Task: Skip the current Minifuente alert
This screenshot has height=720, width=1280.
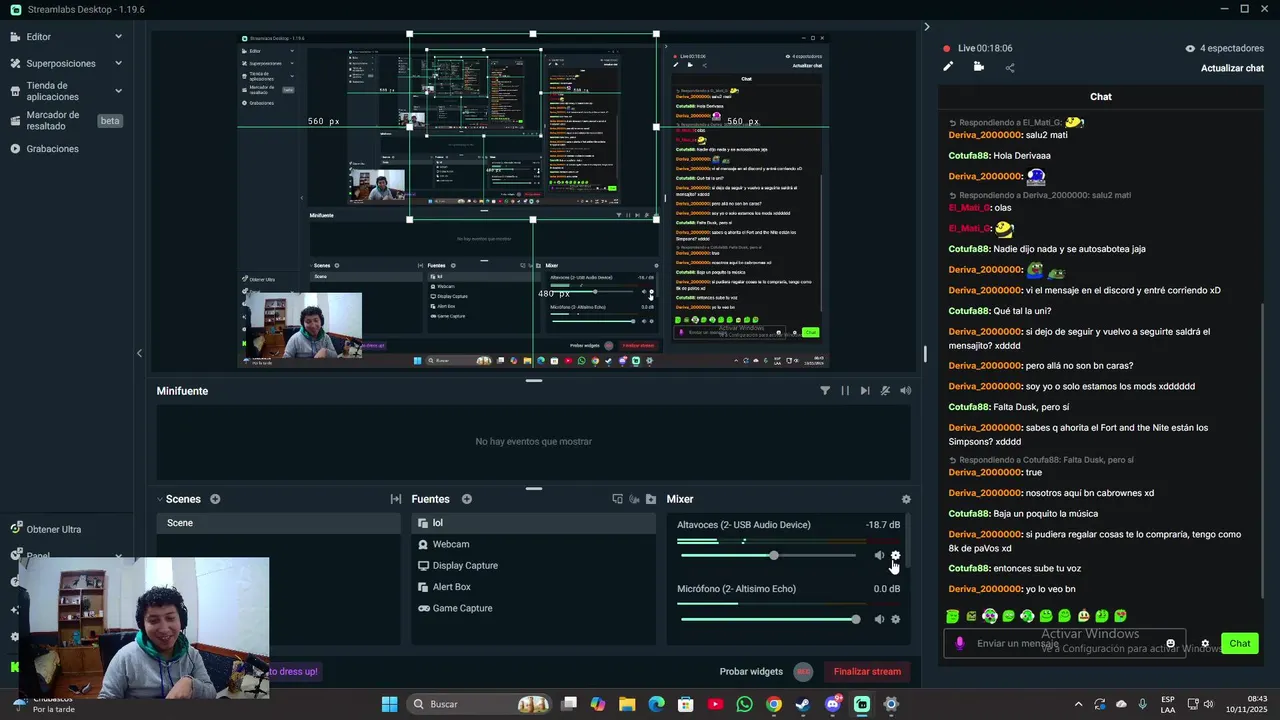Action: (x=865, y=391)
